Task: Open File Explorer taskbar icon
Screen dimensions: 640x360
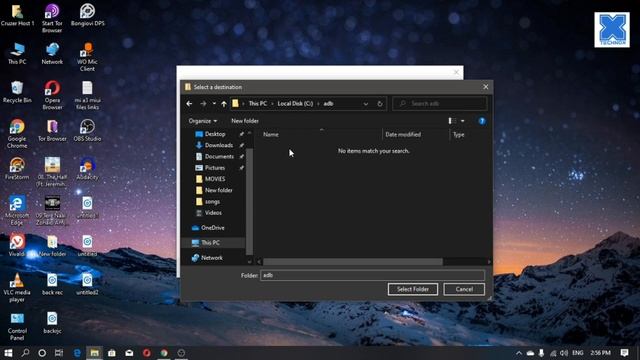Action: click(94, 353)
